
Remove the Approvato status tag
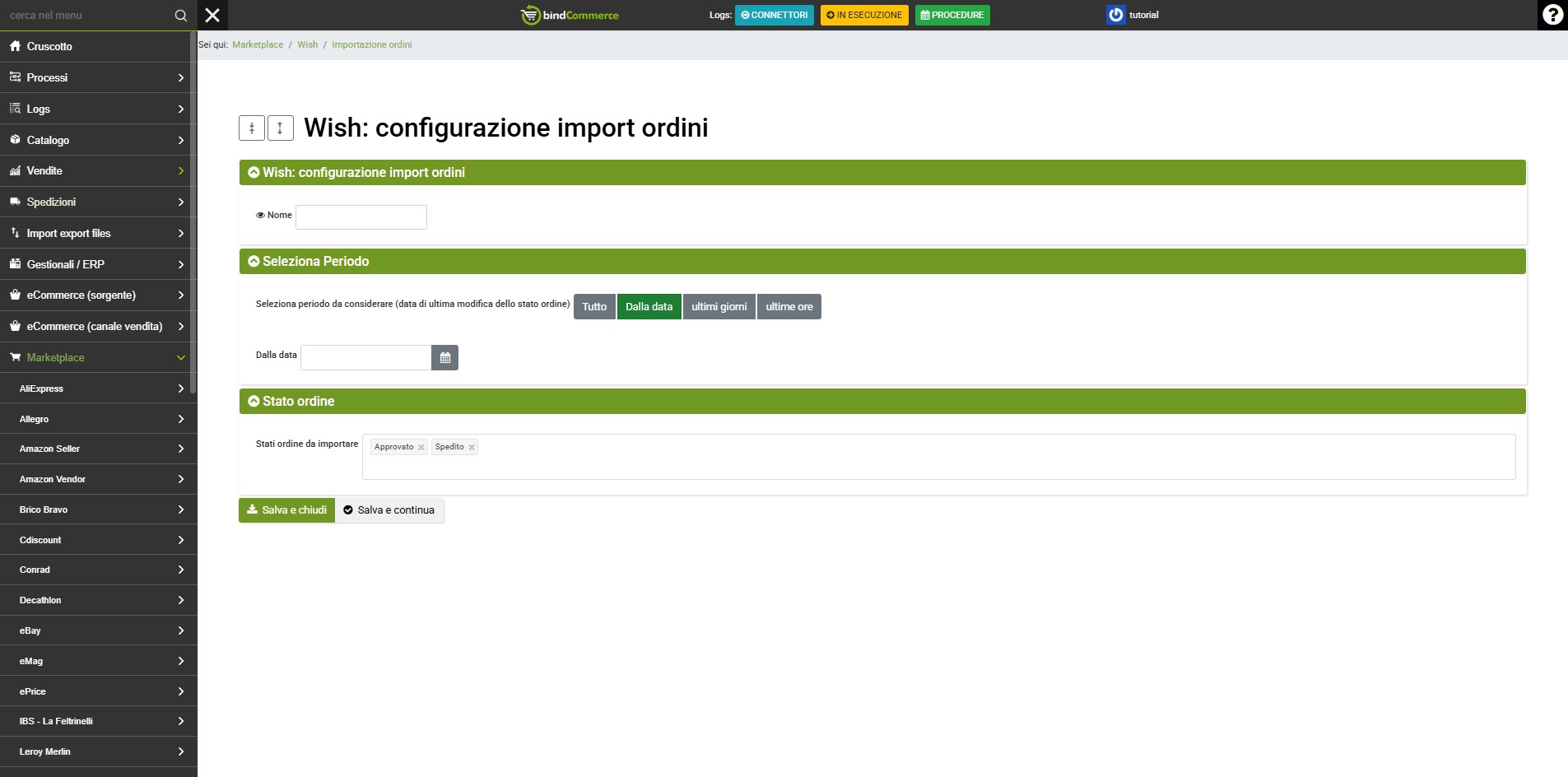[421, 448]
